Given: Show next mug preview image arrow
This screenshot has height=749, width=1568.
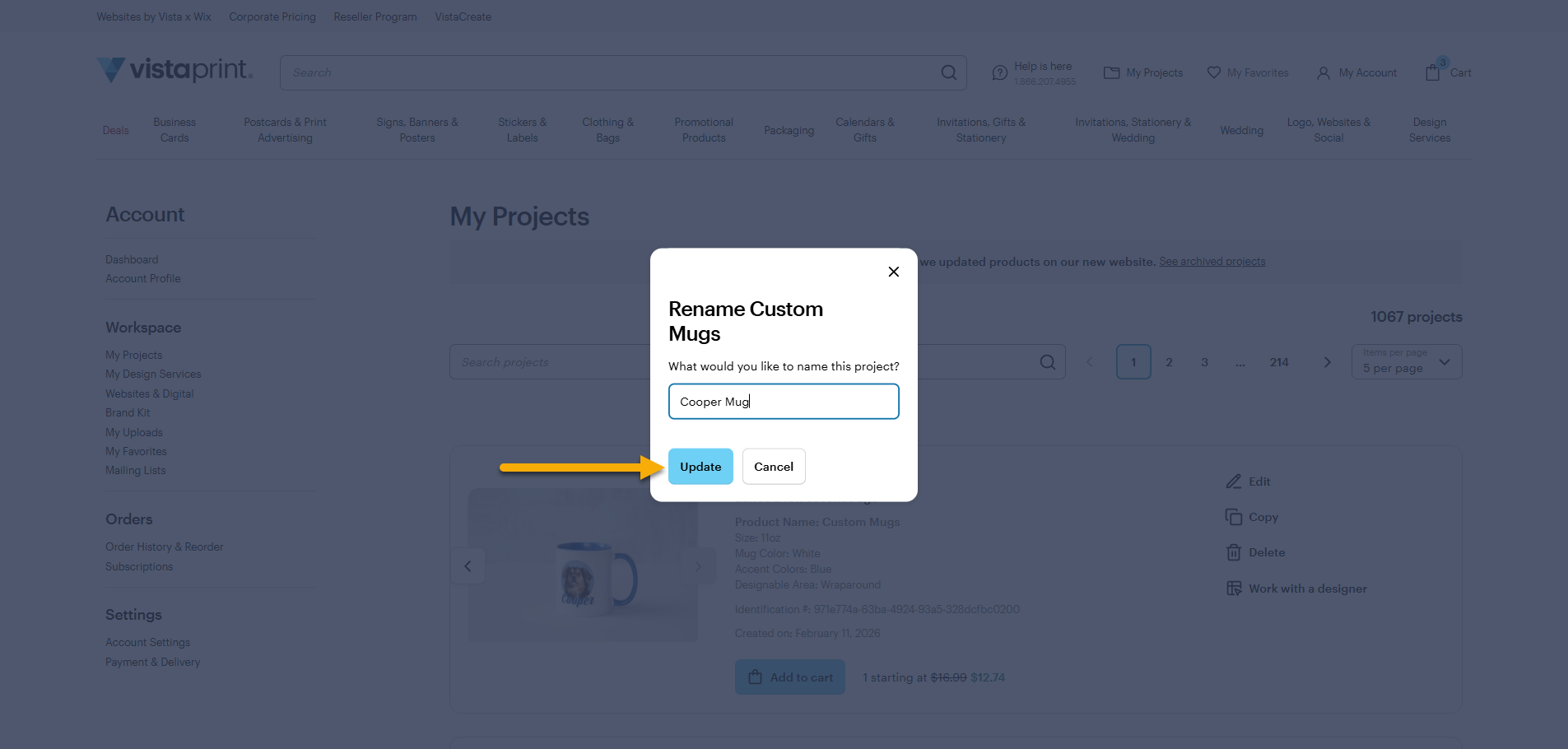Looking at the screenshot, I should pos(698,566).
